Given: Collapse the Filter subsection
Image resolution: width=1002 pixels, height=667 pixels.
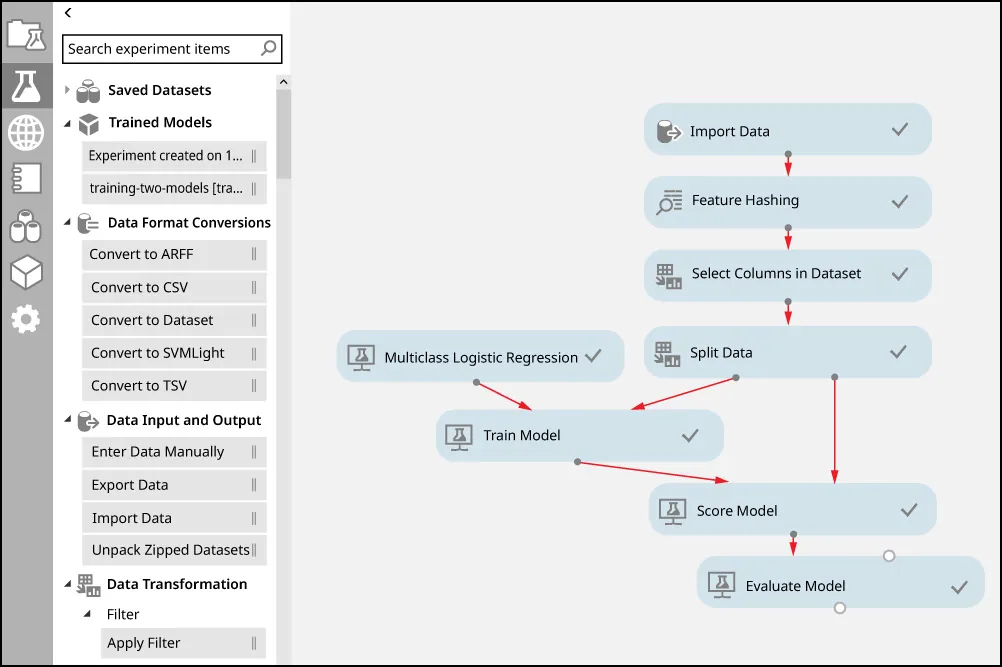Looking at the screenshot, I should 90,613.
